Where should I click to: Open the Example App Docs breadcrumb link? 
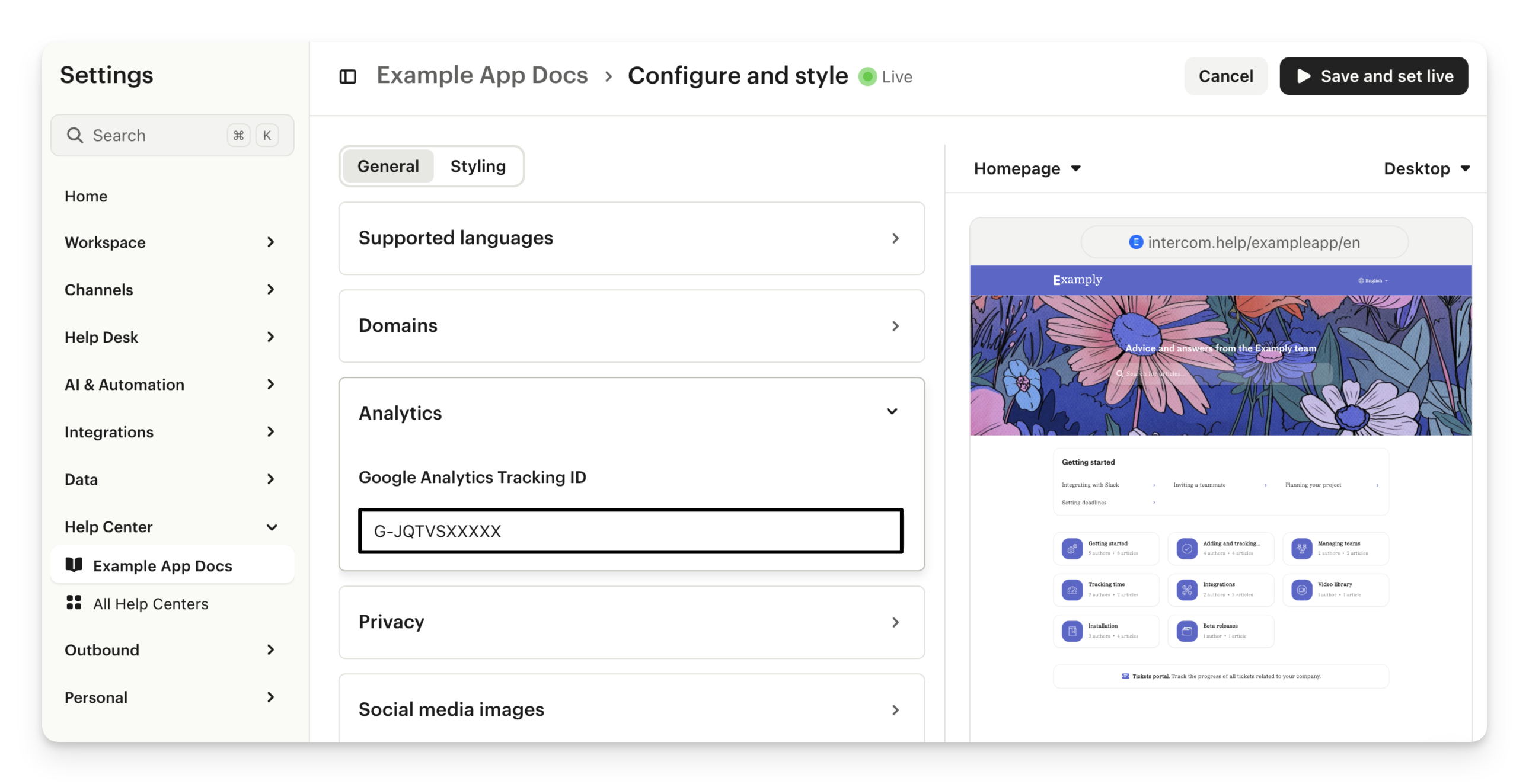click(x=482, y=75)
